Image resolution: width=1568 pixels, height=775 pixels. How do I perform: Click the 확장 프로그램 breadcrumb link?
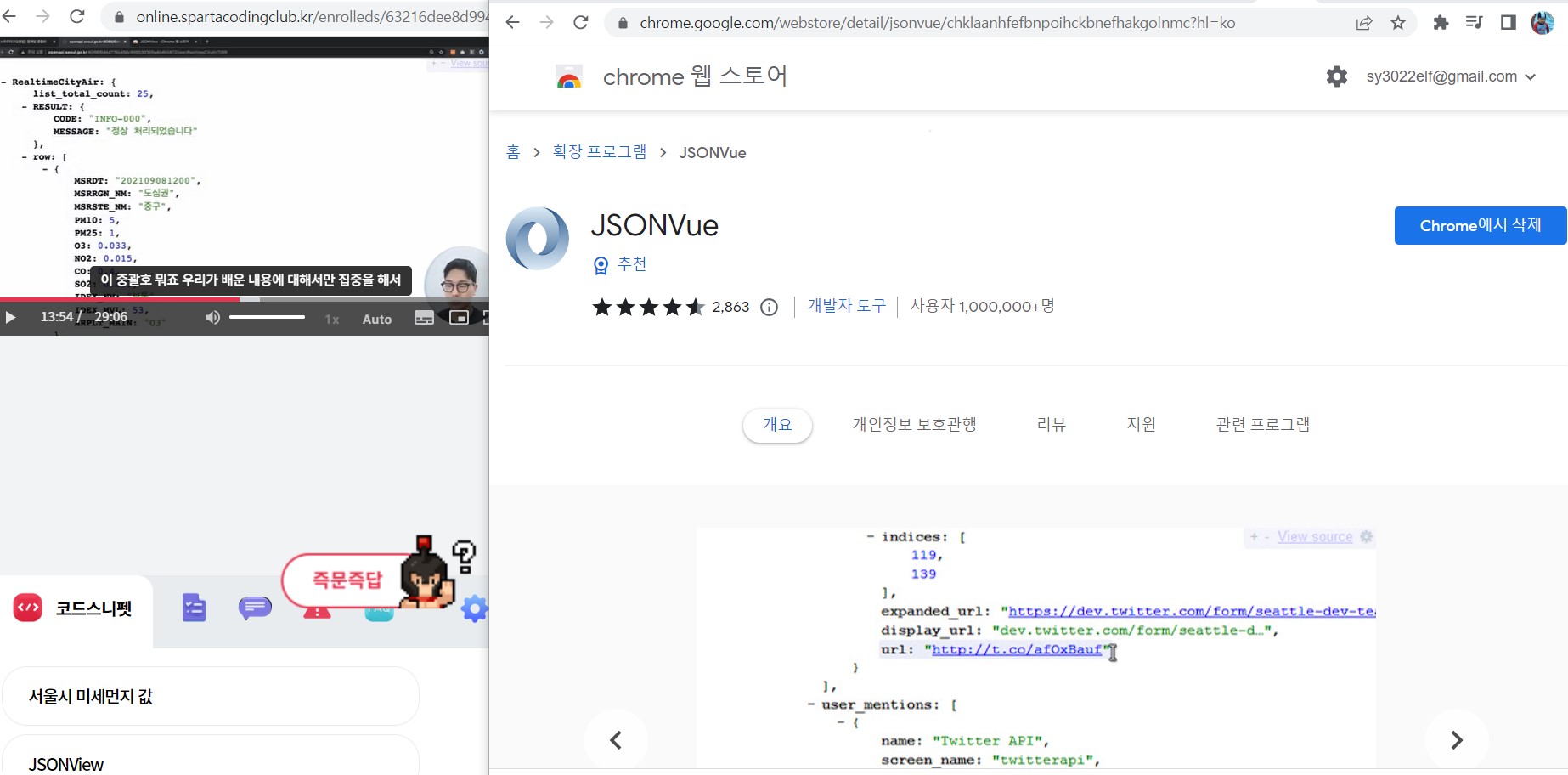coord(600,152)
